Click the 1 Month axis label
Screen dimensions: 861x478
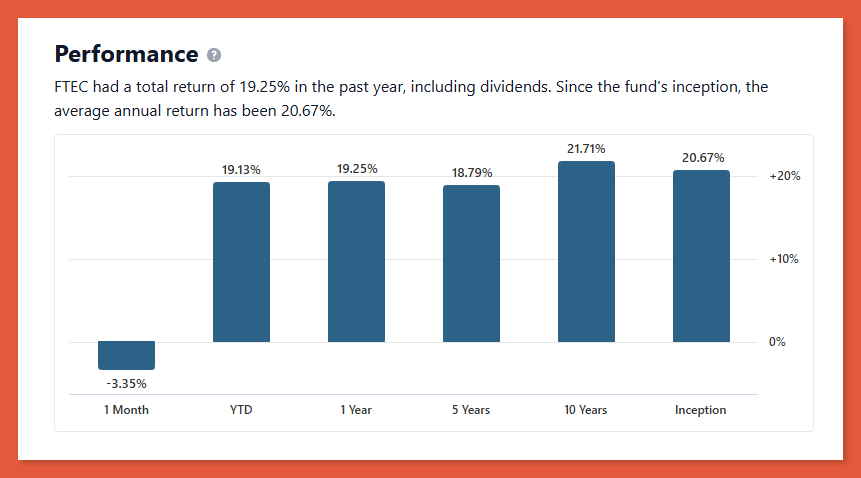click(x=126, y=410)
